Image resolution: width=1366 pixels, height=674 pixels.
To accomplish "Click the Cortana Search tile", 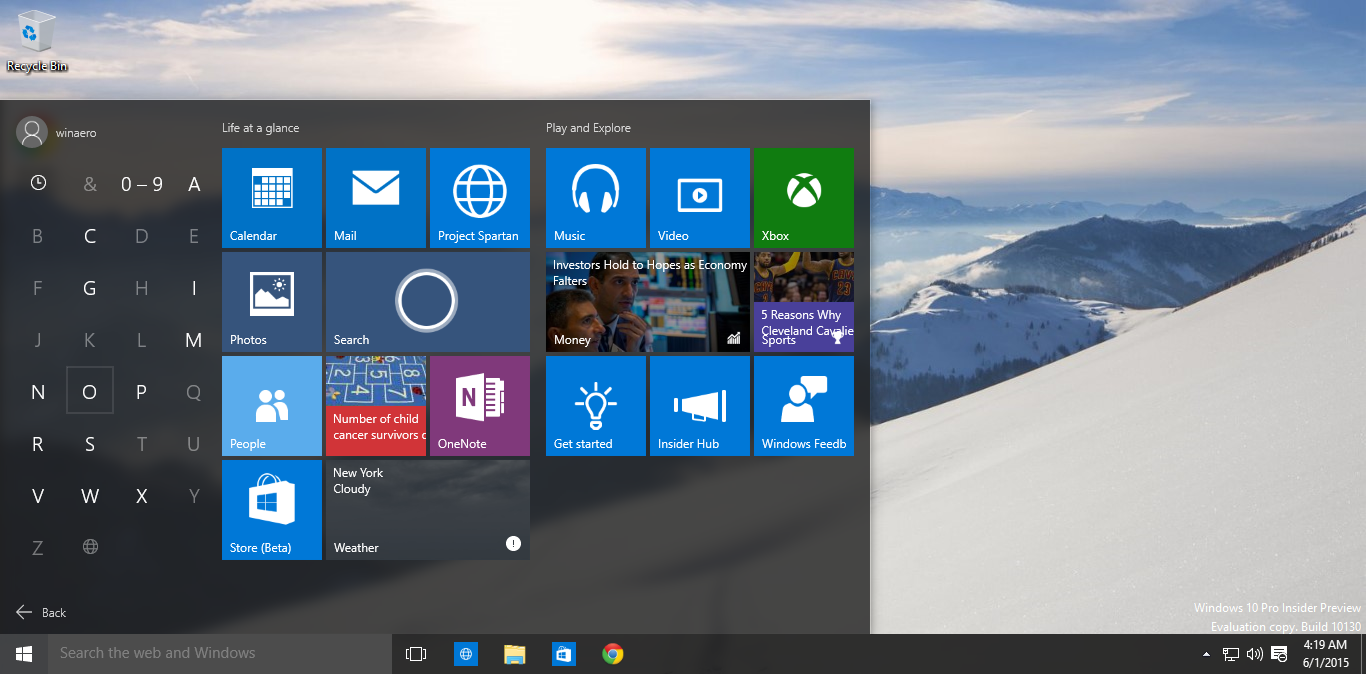I will (427, 301).
